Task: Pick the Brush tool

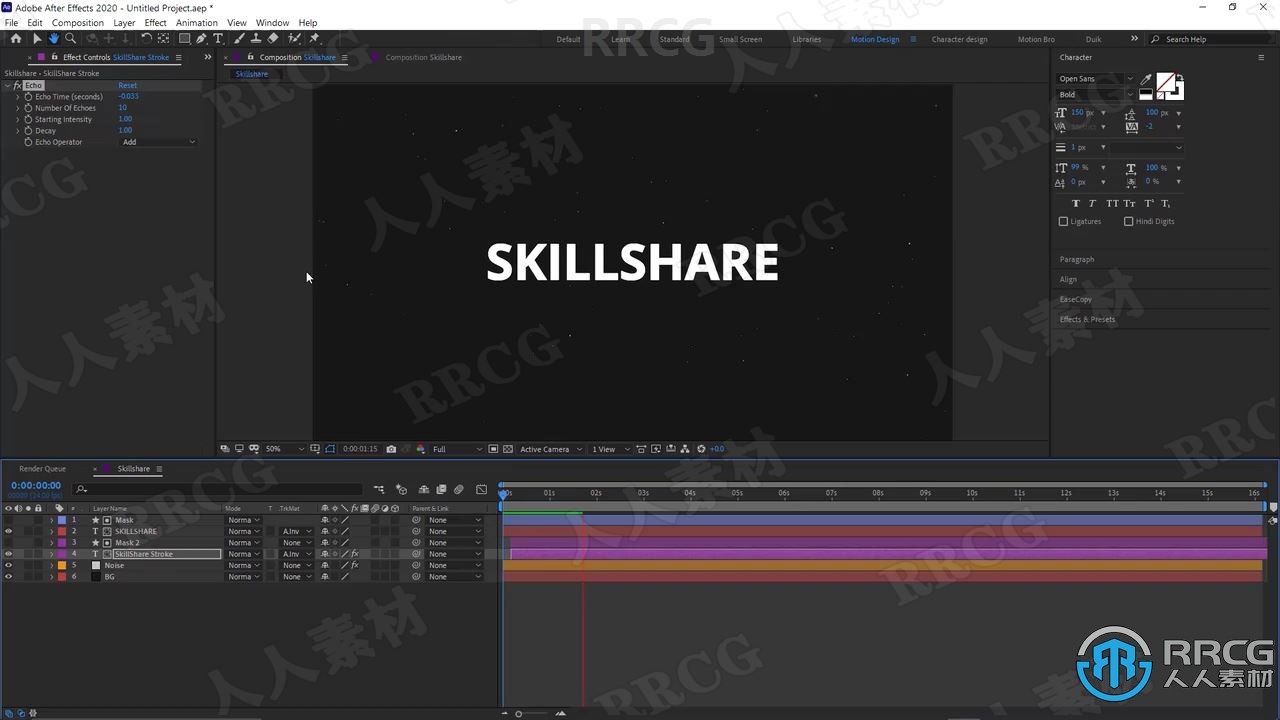Action: pyautogui.click(x=240, y=39)
